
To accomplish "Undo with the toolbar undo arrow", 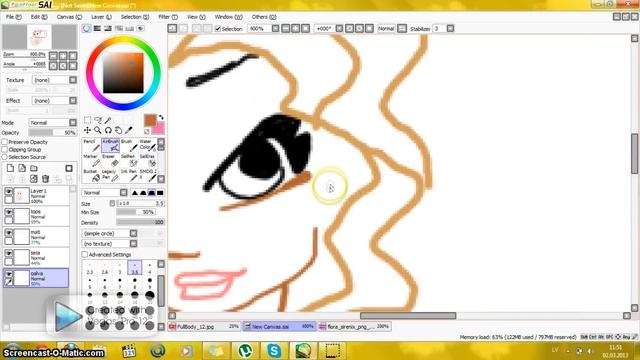I will (172, 29).
